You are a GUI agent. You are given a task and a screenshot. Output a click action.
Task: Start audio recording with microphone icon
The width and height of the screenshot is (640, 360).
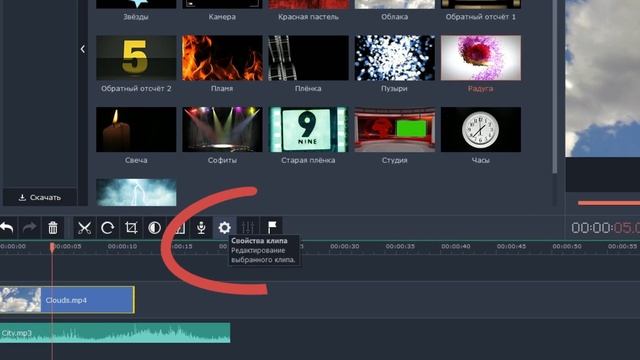click(201, 227)
